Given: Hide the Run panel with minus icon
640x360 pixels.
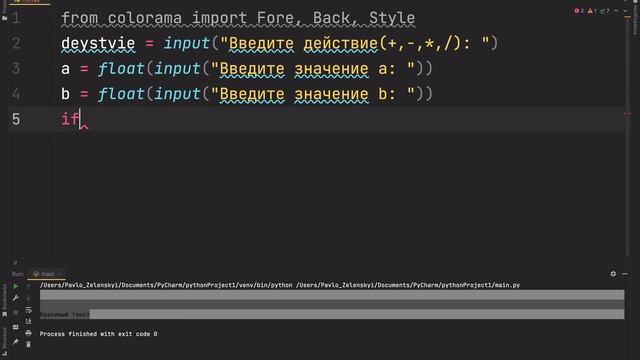Looking at the screenshot, I should [x=625, y=274].
